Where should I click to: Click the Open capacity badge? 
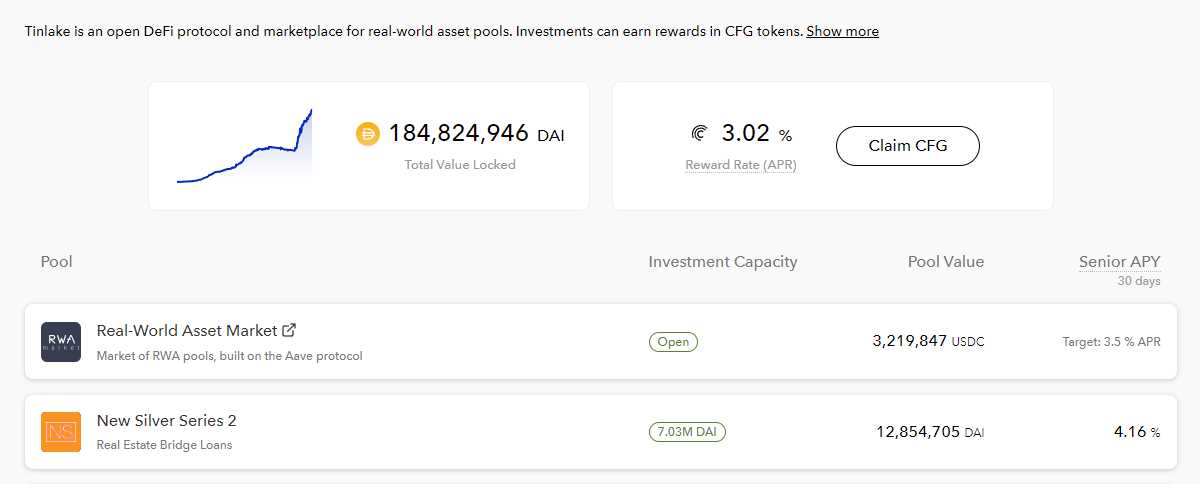click(673, 342)
